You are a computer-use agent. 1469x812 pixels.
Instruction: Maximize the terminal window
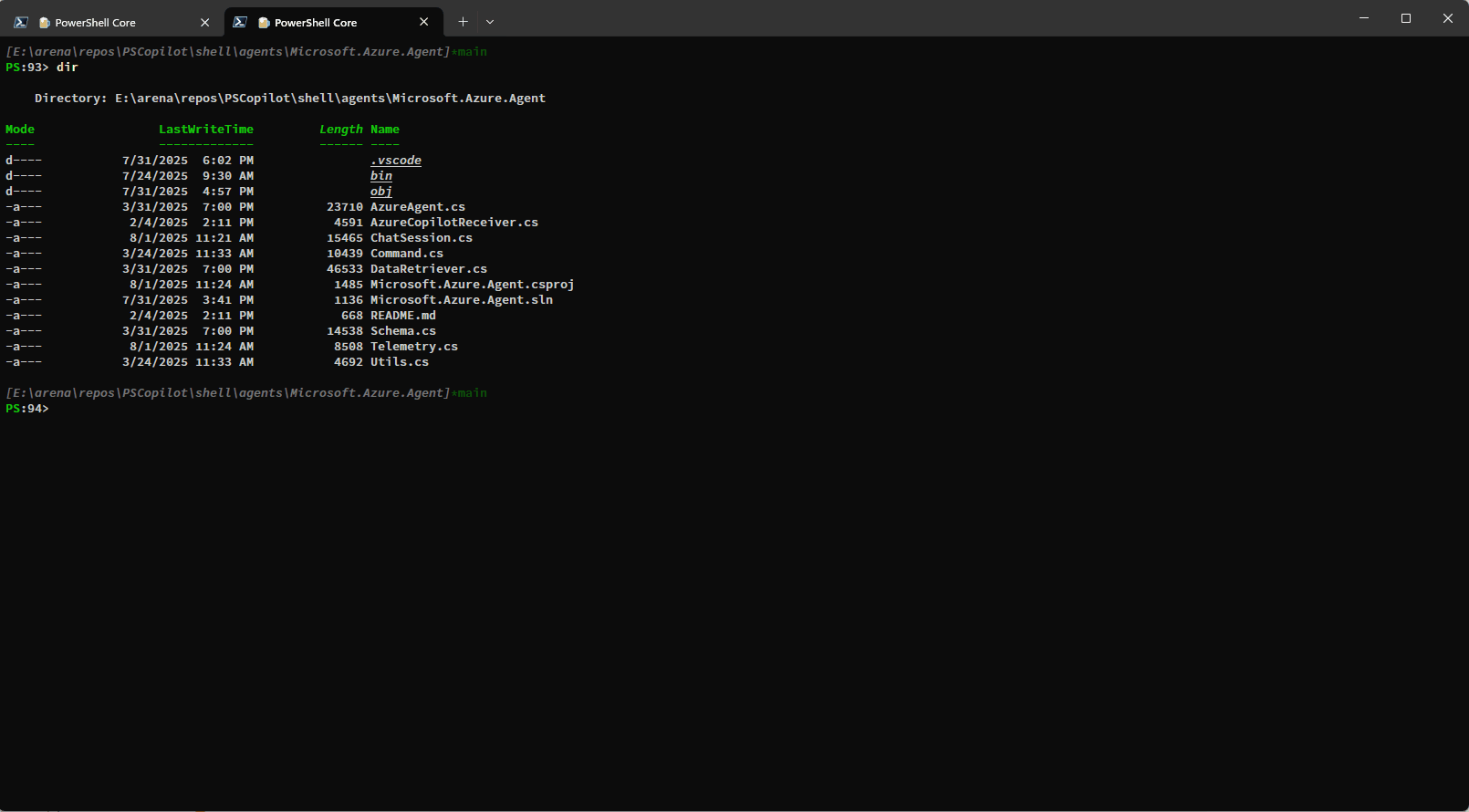tap(1406, 18)
